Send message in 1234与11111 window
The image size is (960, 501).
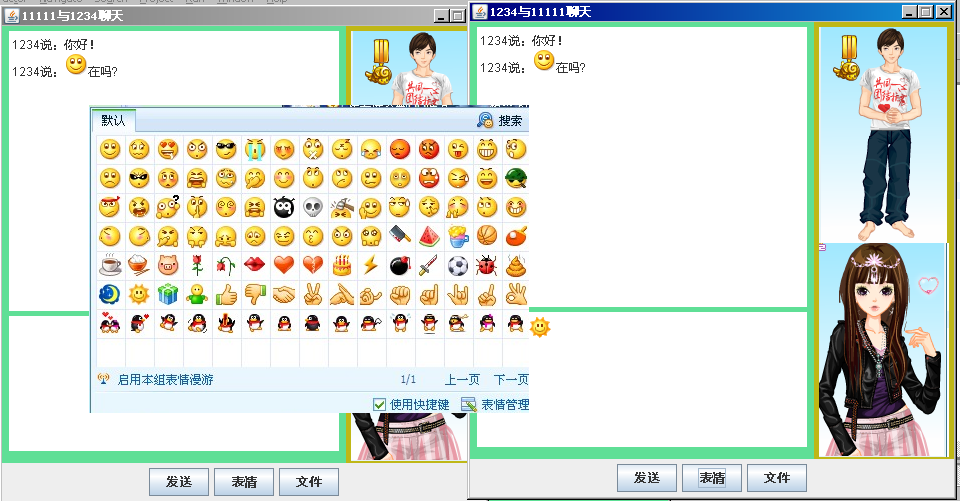click(647, 478)
